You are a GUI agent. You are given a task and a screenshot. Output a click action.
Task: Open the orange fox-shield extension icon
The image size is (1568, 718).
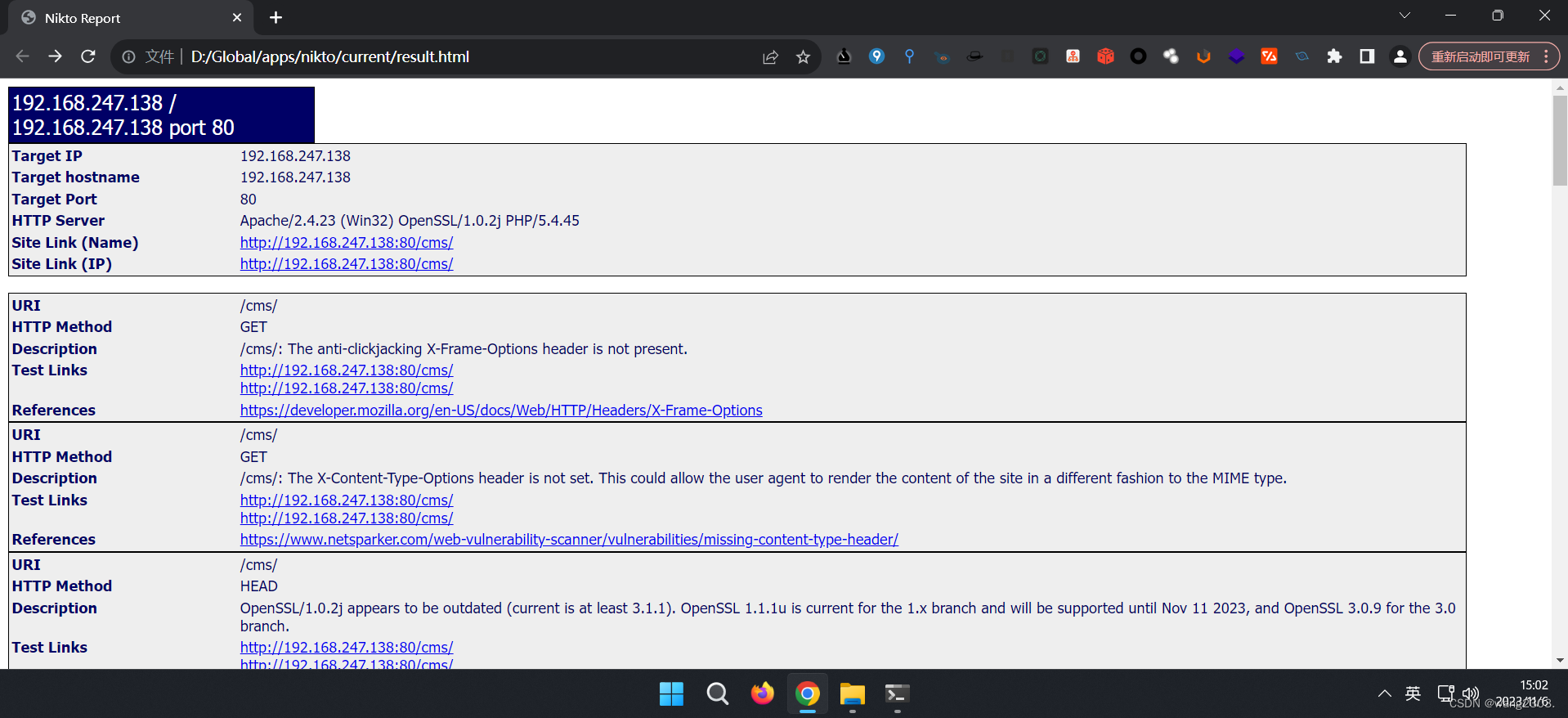(1203, 56)
